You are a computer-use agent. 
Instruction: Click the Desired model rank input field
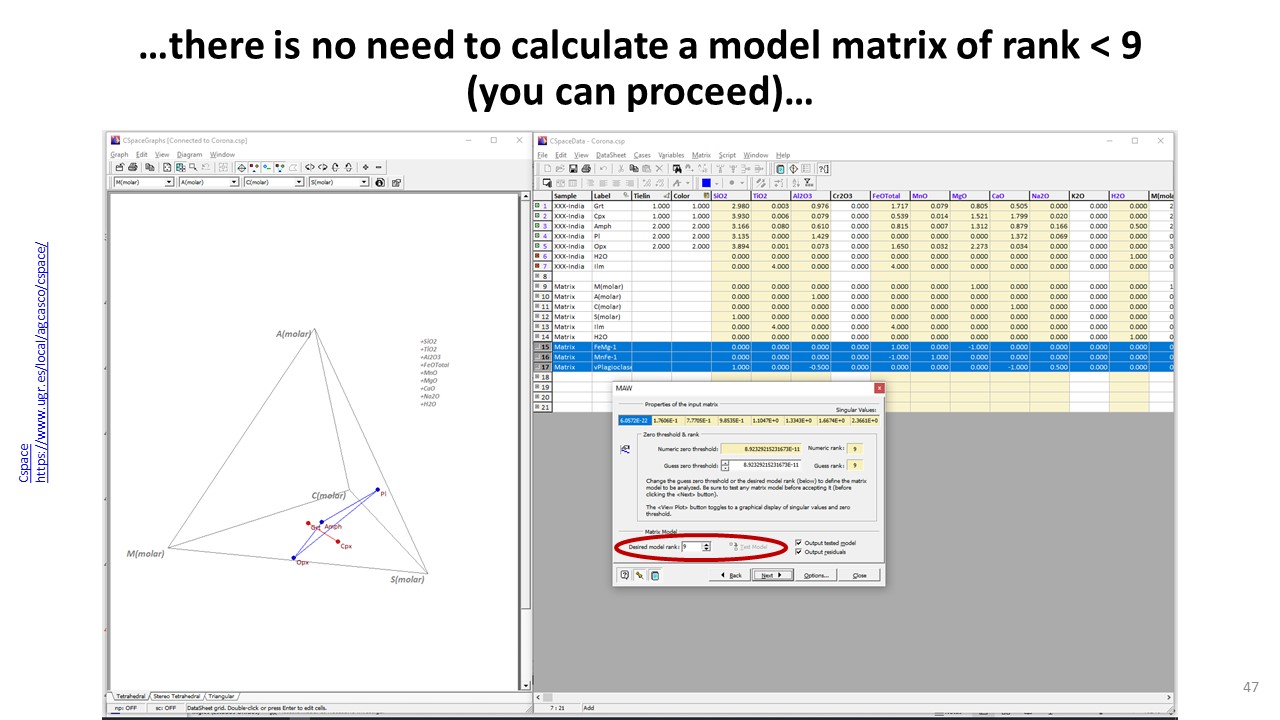tap(691, 547)
